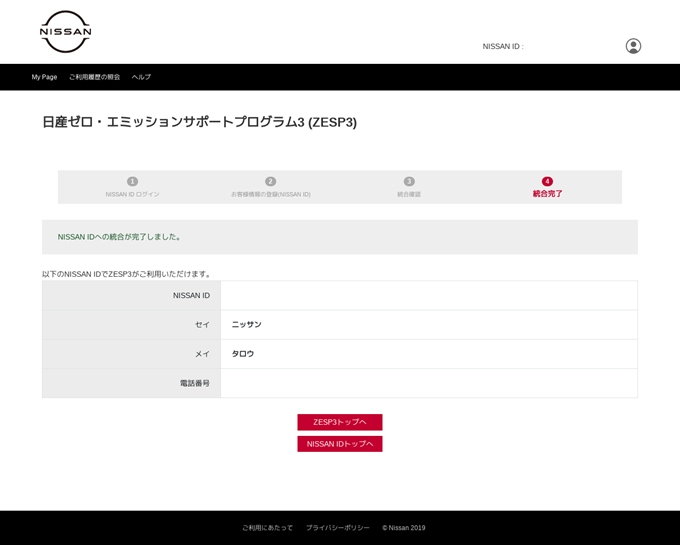Click the ニッサン value in the セイ row
The image size is (680, 545).
click(246, 325)
